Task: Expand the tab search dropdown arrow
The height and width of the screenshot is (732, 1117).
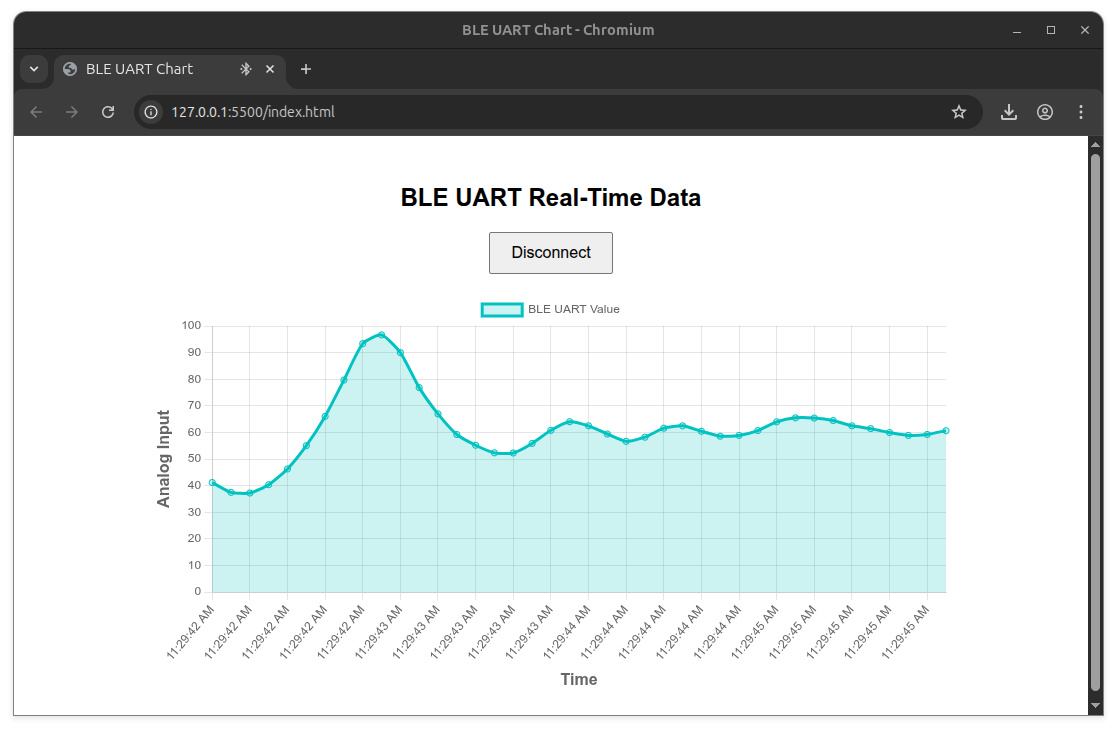Action: pos(34,69)
